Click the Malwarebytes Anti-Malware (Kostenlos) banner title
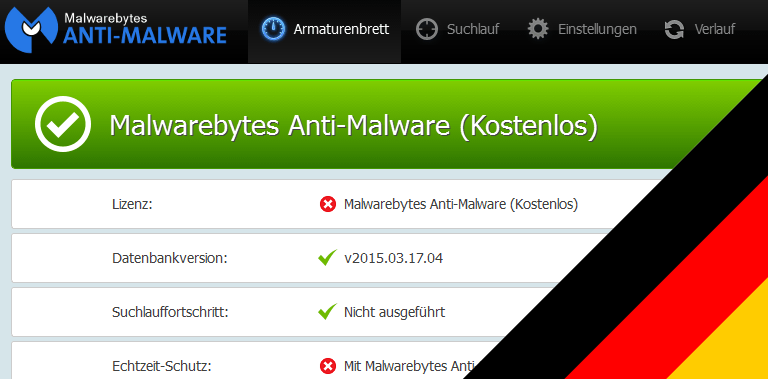The image size is (768, 379). click(x=353, y=125)
